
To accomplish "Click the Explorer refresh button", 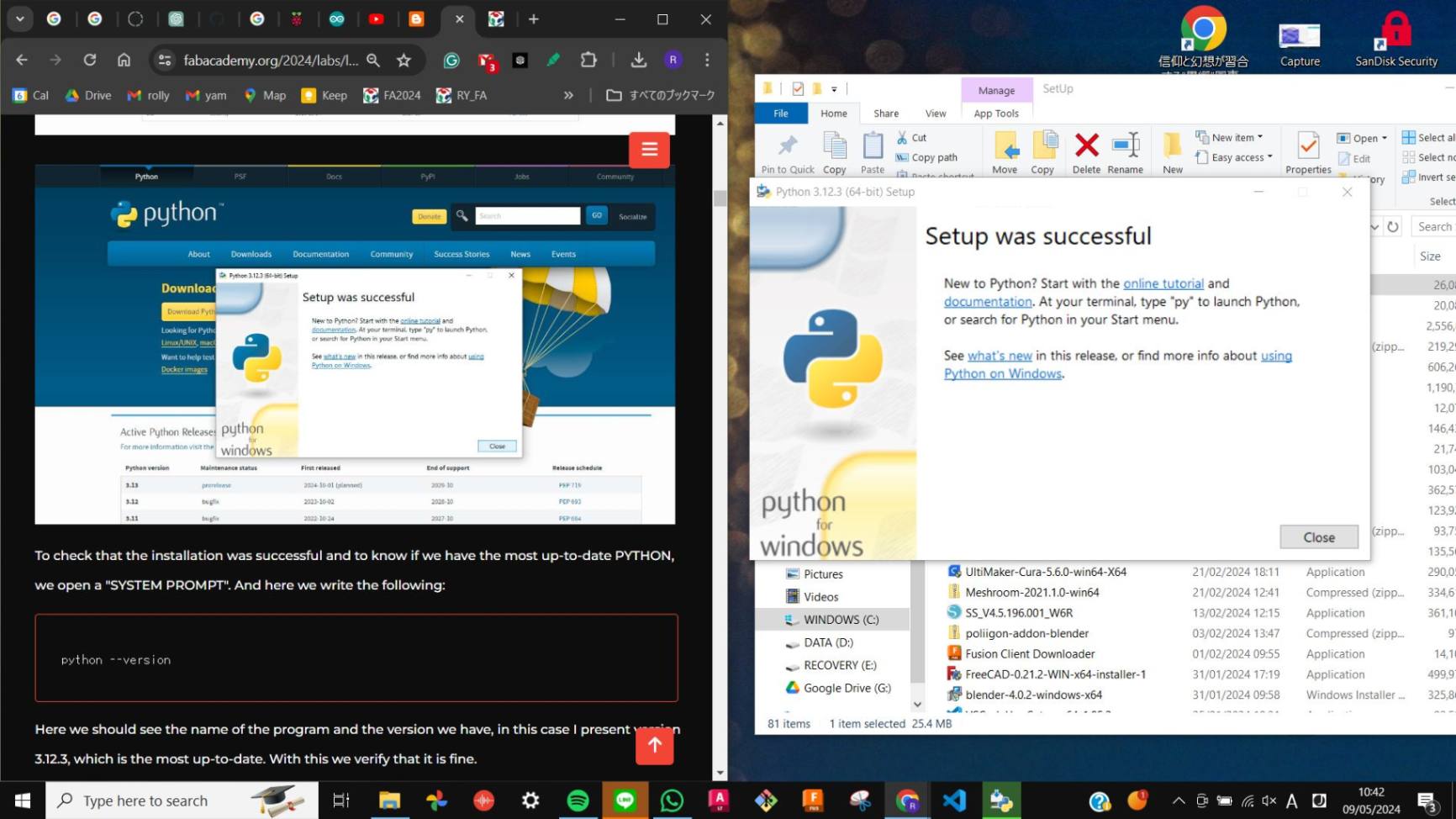I will (x=1393, y=227).
